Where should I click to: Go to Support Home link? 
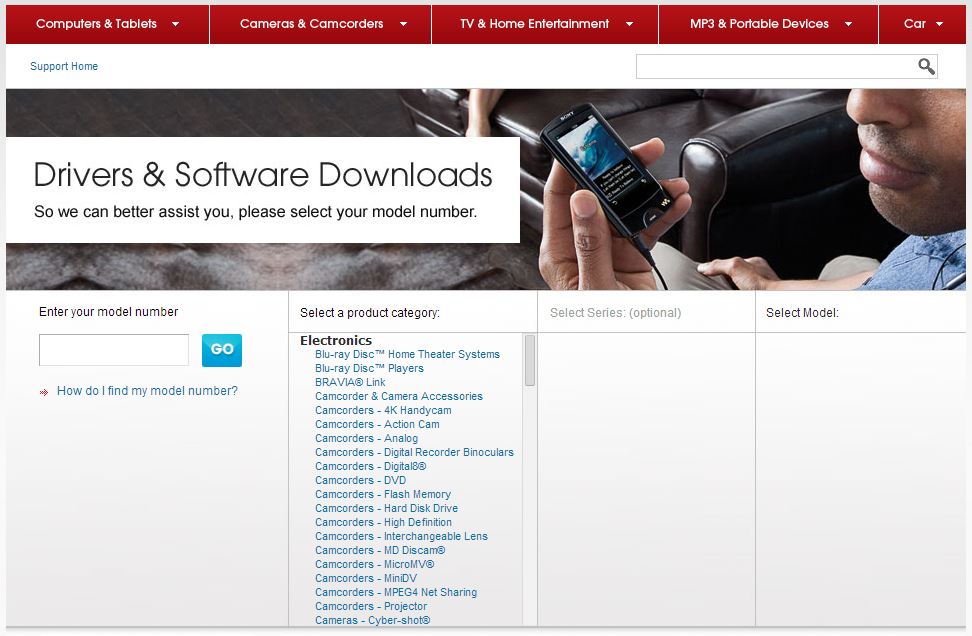click(64, 66)
